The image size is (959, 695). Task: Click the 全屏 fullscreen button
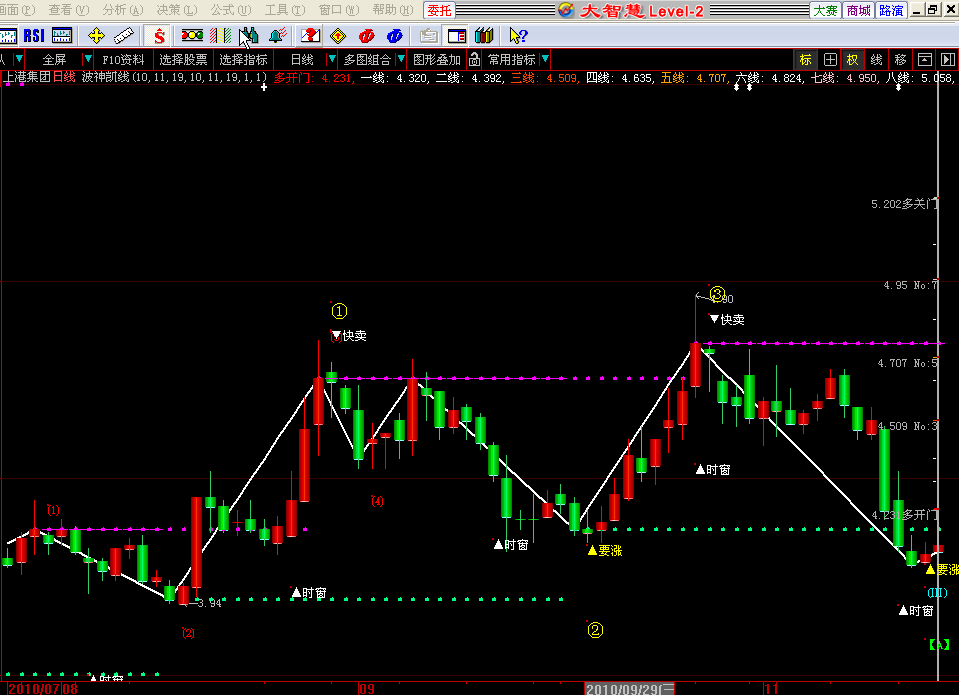tap(54, 59)
